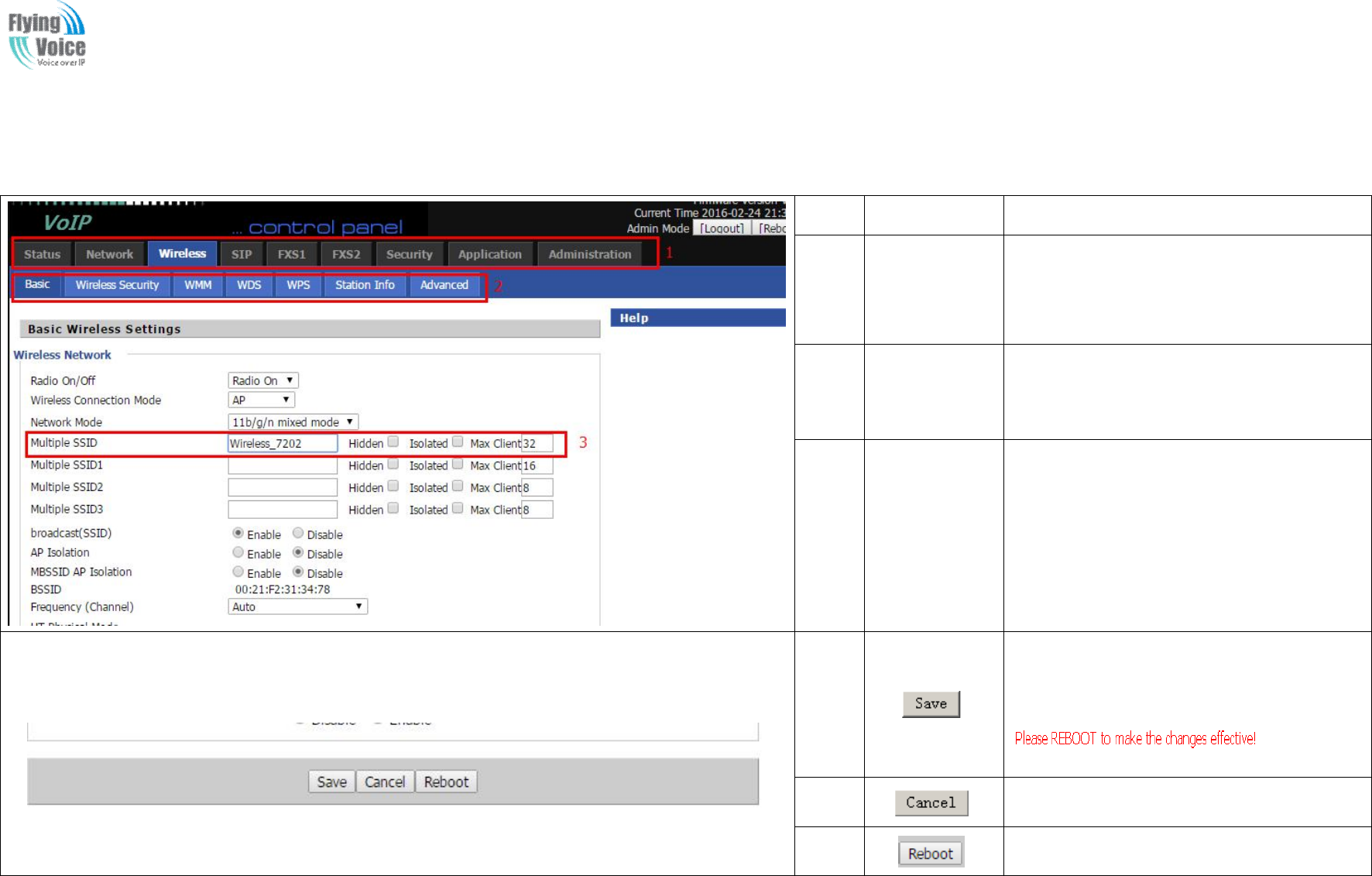Open the WDS sub-tab

249,285
